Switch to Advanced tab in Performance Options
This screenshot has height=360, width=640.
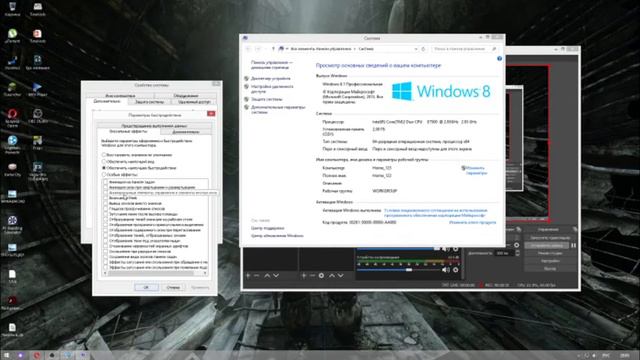[186, 132]
